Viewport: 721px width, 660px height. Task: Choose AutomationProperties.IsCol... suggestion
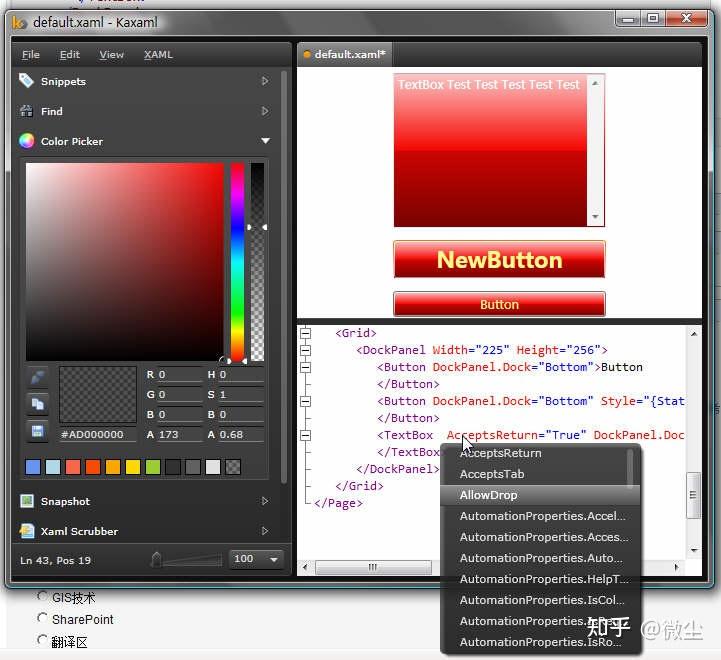pos(540,600)
